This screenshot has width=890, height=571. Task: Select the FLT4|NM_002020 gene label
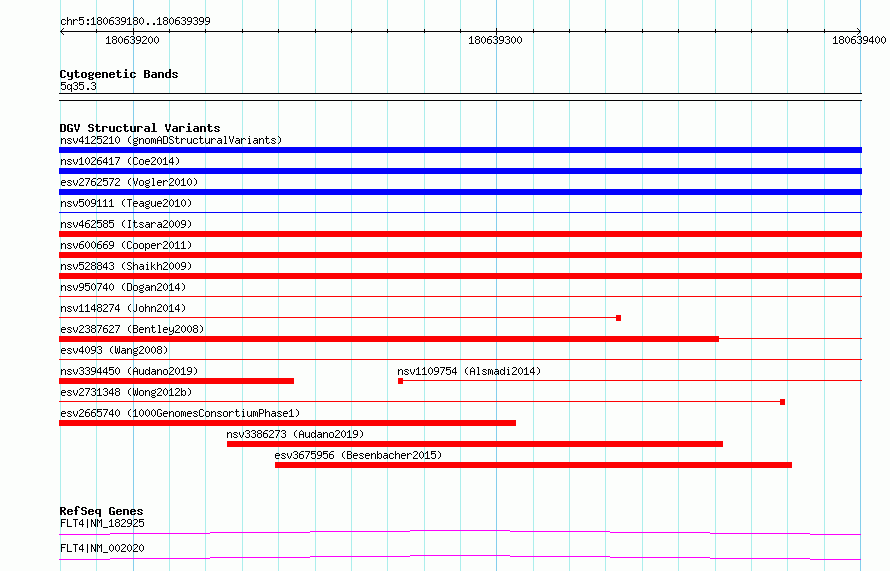(102, 548)
